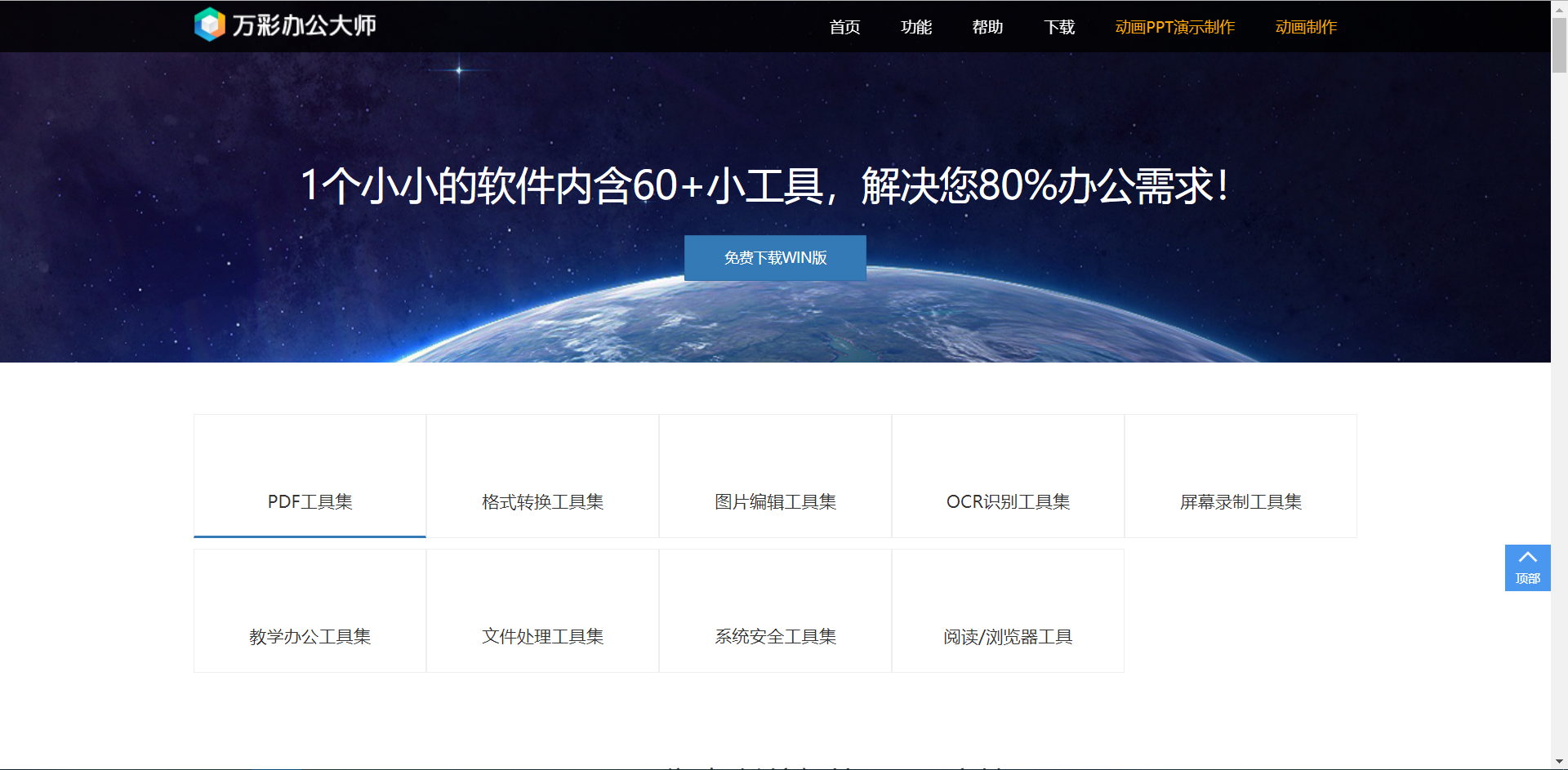The image size is (1568, 770).
Task: Select the 屏幕录制工具集 tab
Action: (x=1241, y=476)
